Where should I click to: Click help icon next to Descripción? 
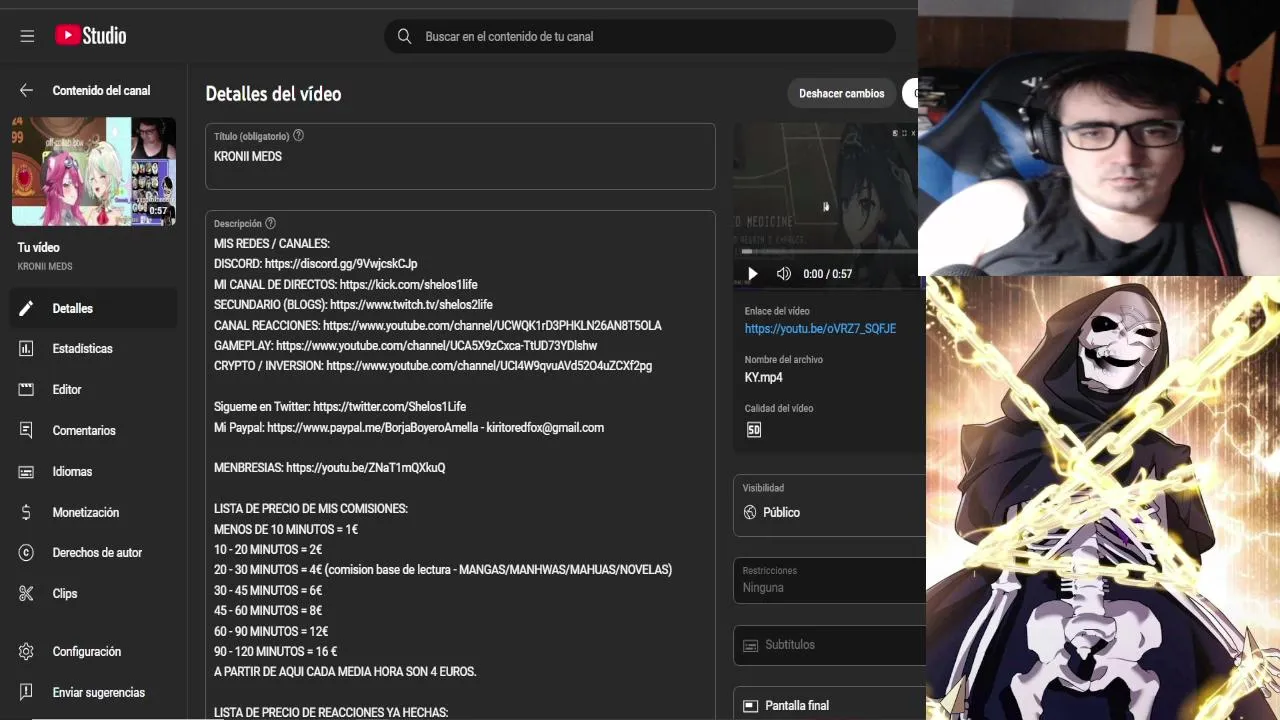(270, 224)
